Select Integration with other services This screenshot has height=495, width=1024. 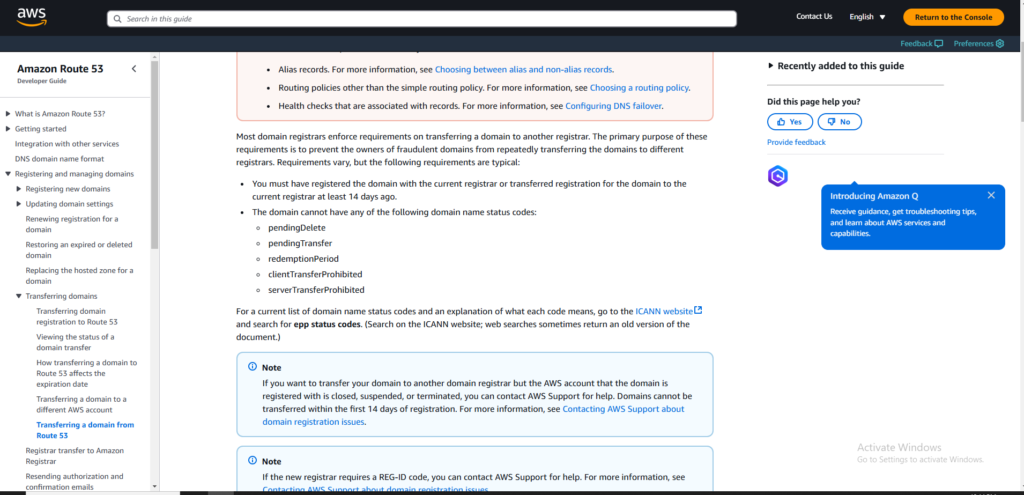coord(67,144)
